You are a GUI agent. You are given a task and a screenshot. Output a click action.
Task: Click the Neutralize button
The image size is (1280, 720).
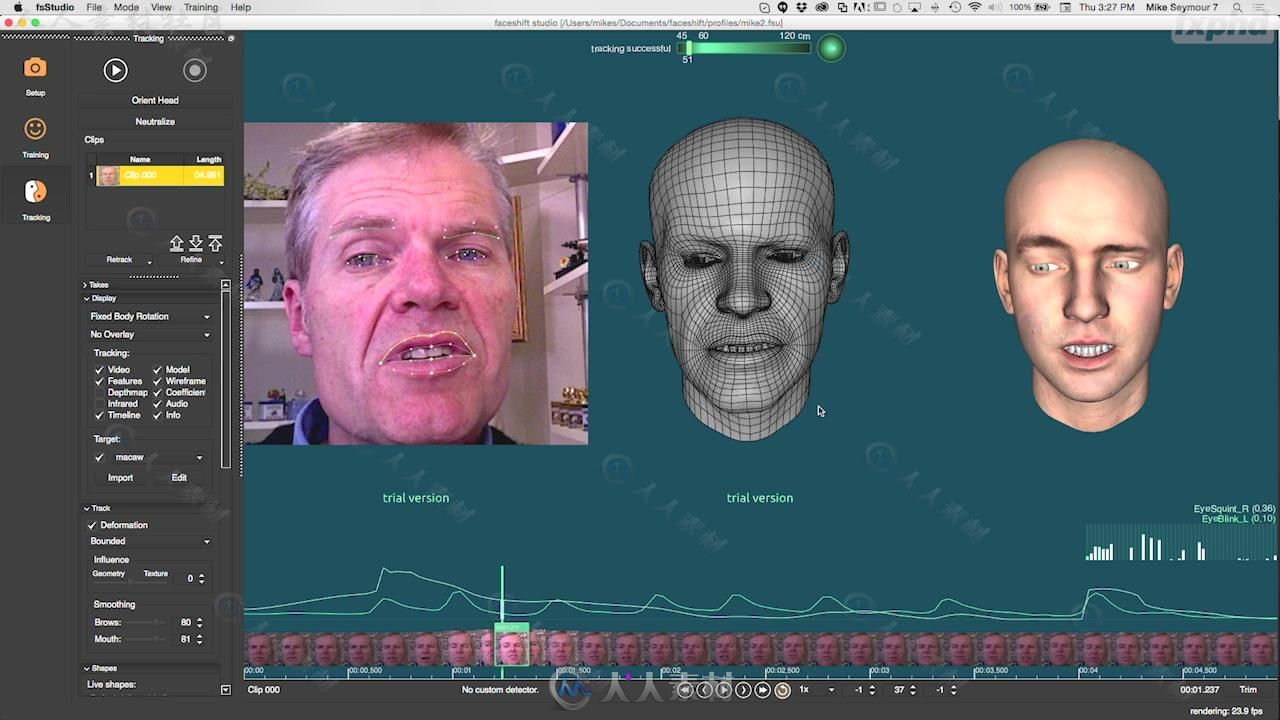point(155,121)
